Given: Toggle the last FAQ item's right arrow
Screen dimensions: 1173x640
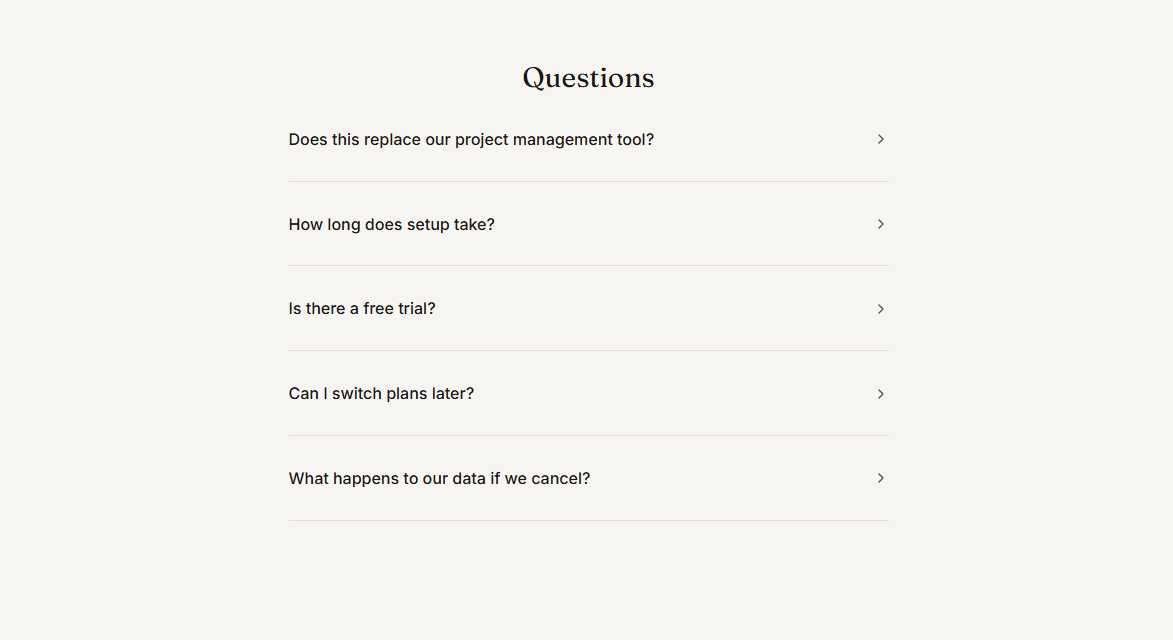Looking at the screenshot, I should (880, 479).
